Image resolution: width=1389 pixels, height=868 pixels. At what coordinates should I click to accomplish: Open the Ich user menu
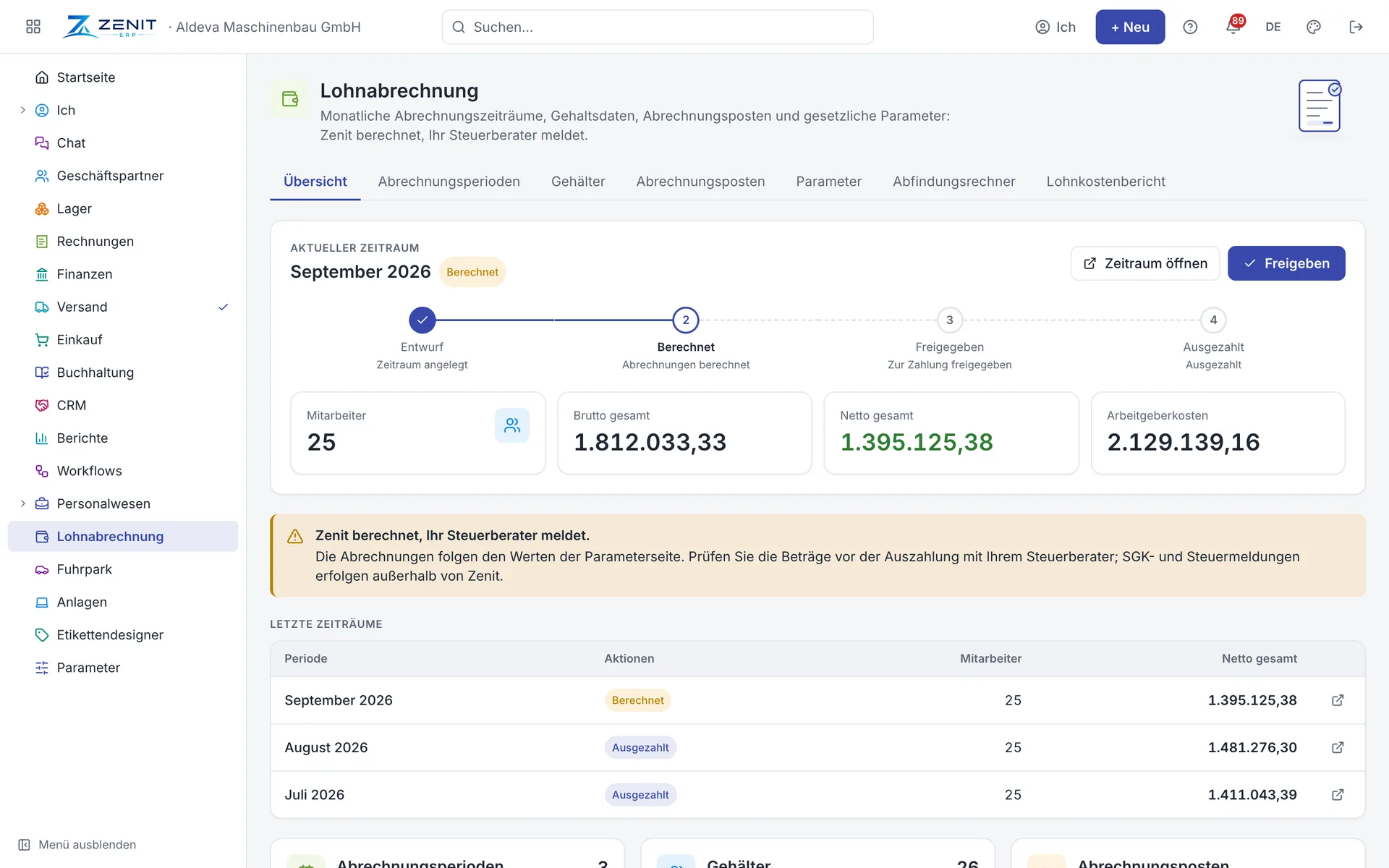1055,27
